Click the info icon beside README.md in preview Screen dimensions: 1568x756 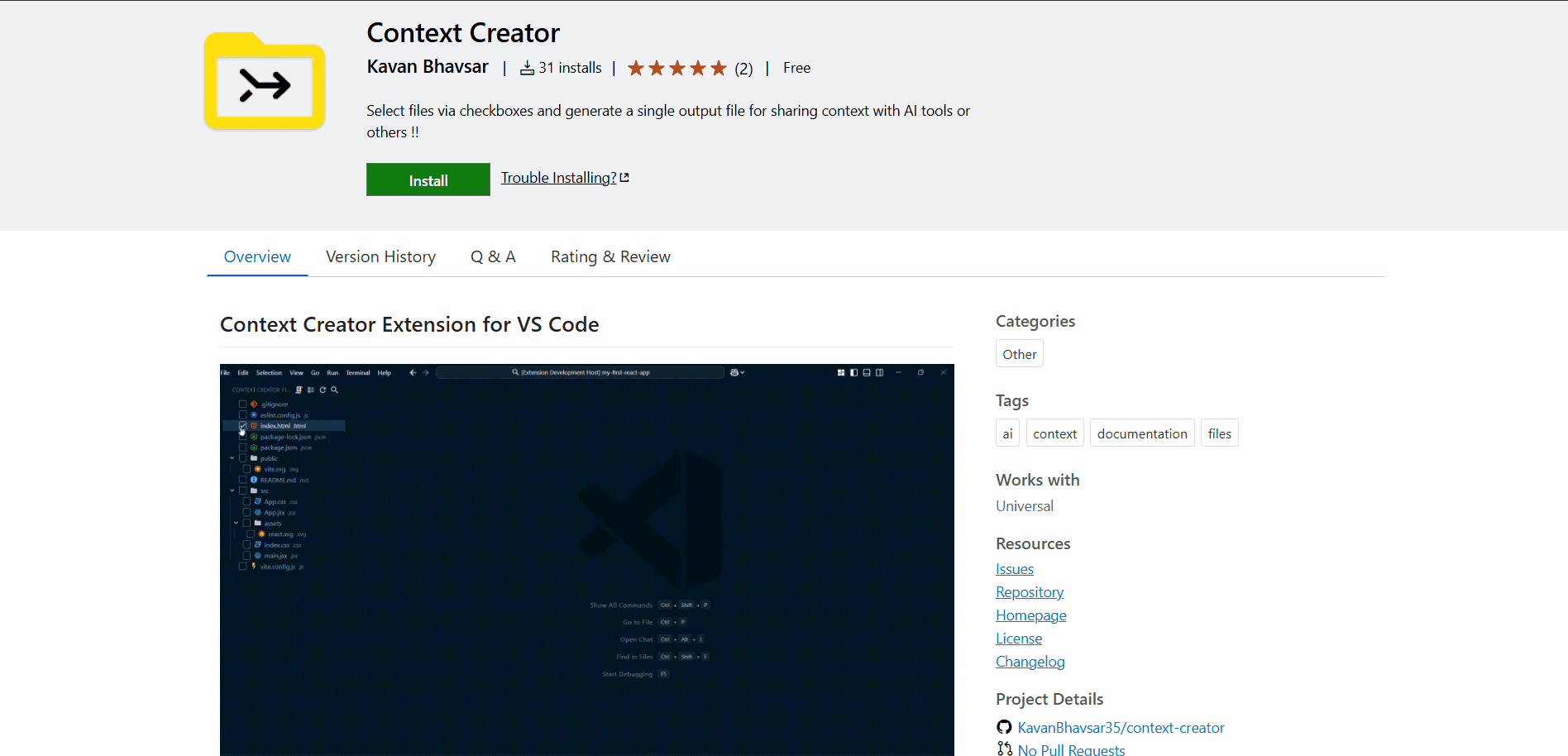254,480
